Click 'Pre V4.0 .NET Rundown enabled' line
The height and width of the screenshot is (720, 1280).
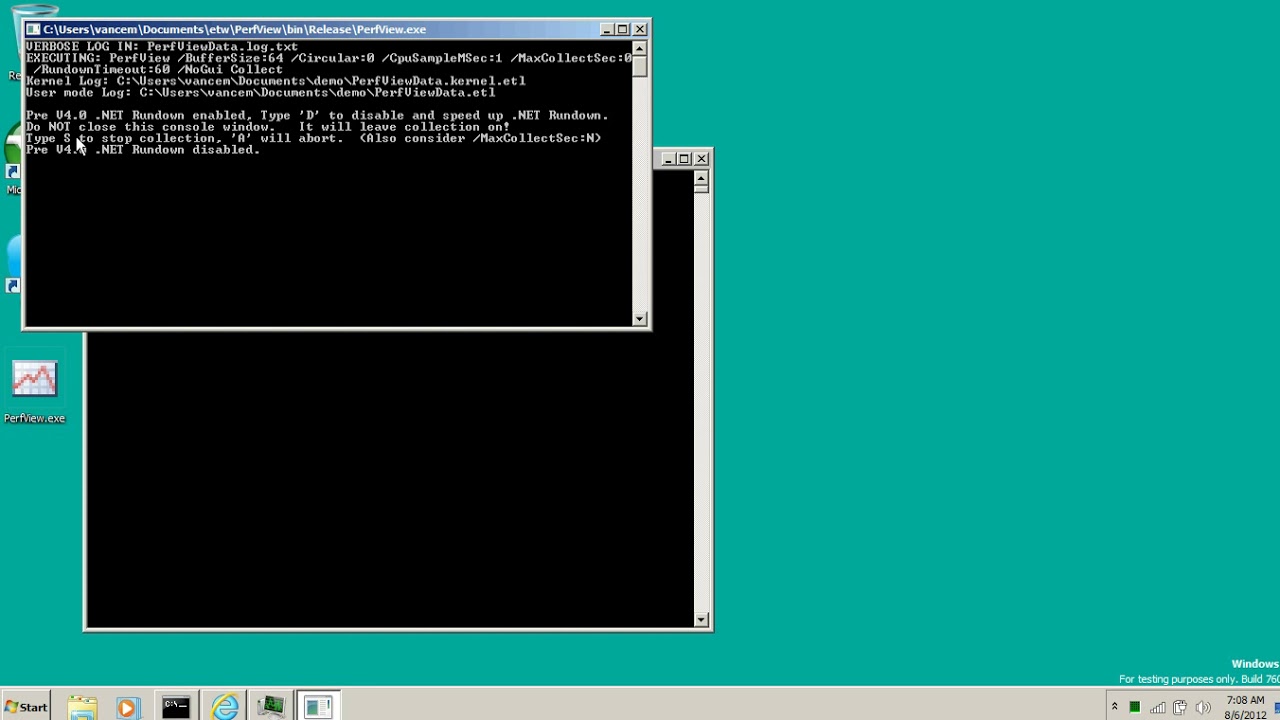point(317,115)
